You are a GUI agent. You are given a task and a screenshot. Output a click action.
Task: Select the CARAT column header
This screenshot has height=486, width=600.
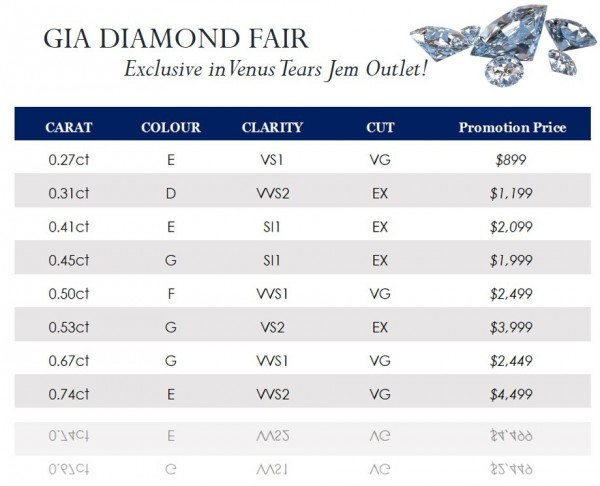click(x=69, y=127)
